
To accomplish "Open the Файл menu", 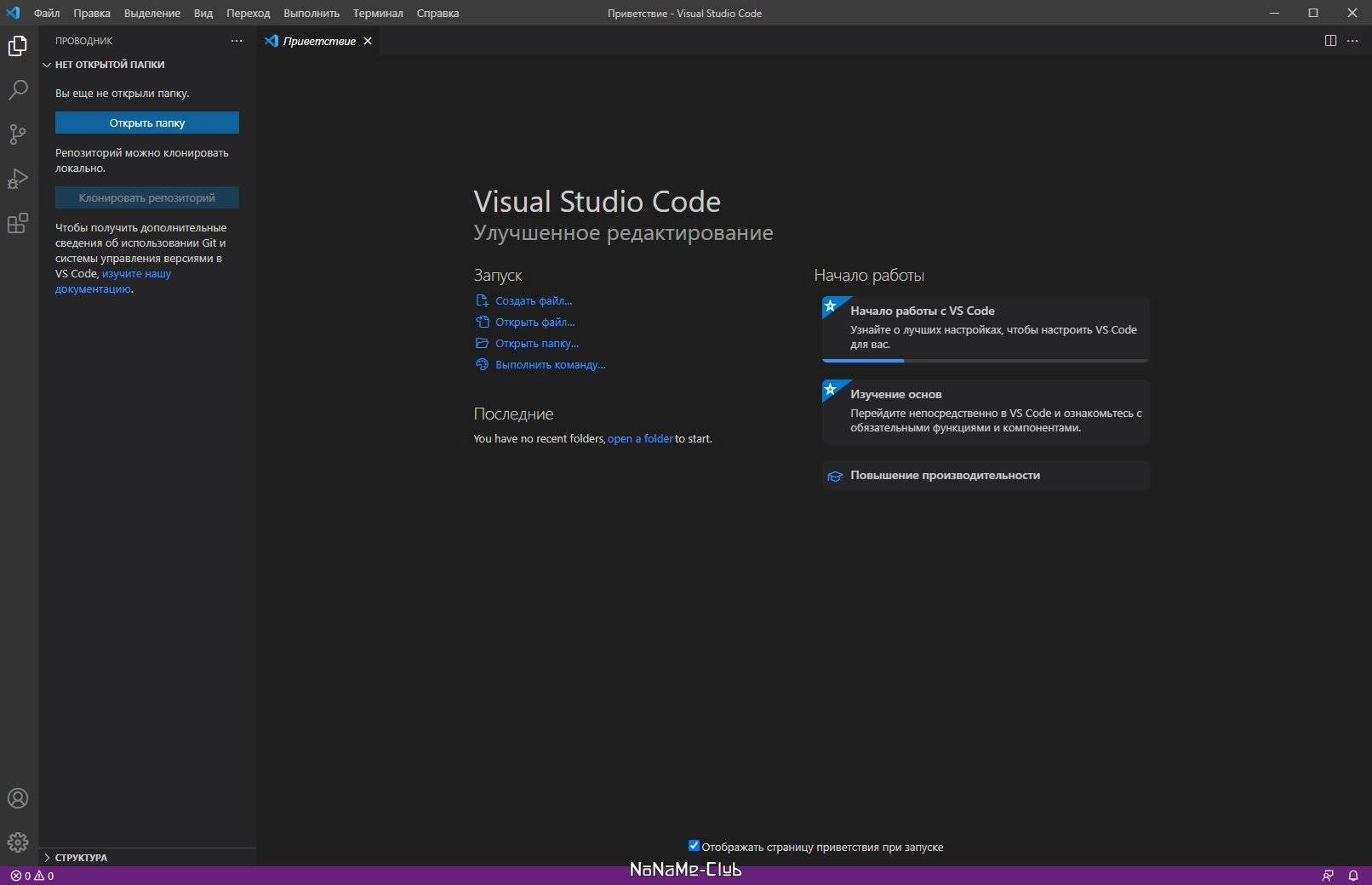I will pyautogui.click(x=47, y=13).
